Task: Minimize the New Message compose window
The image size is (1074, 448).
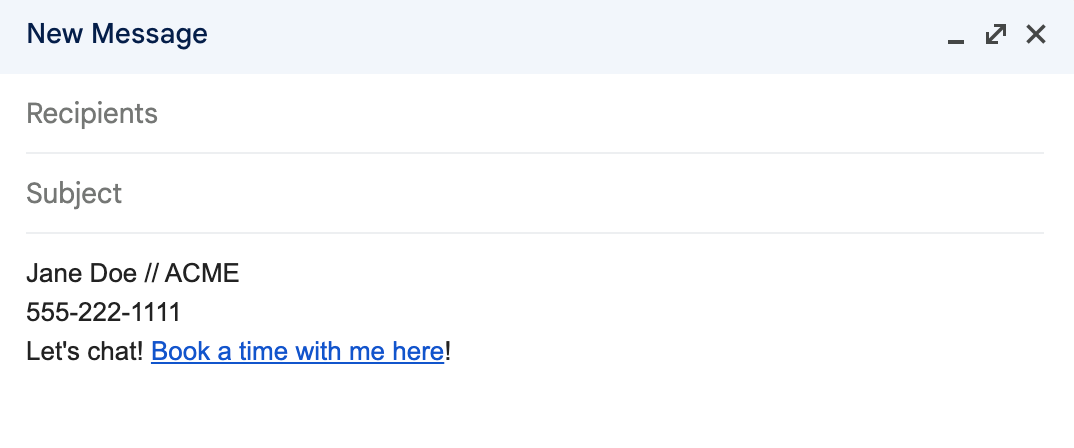Action: tap(956, 34)
